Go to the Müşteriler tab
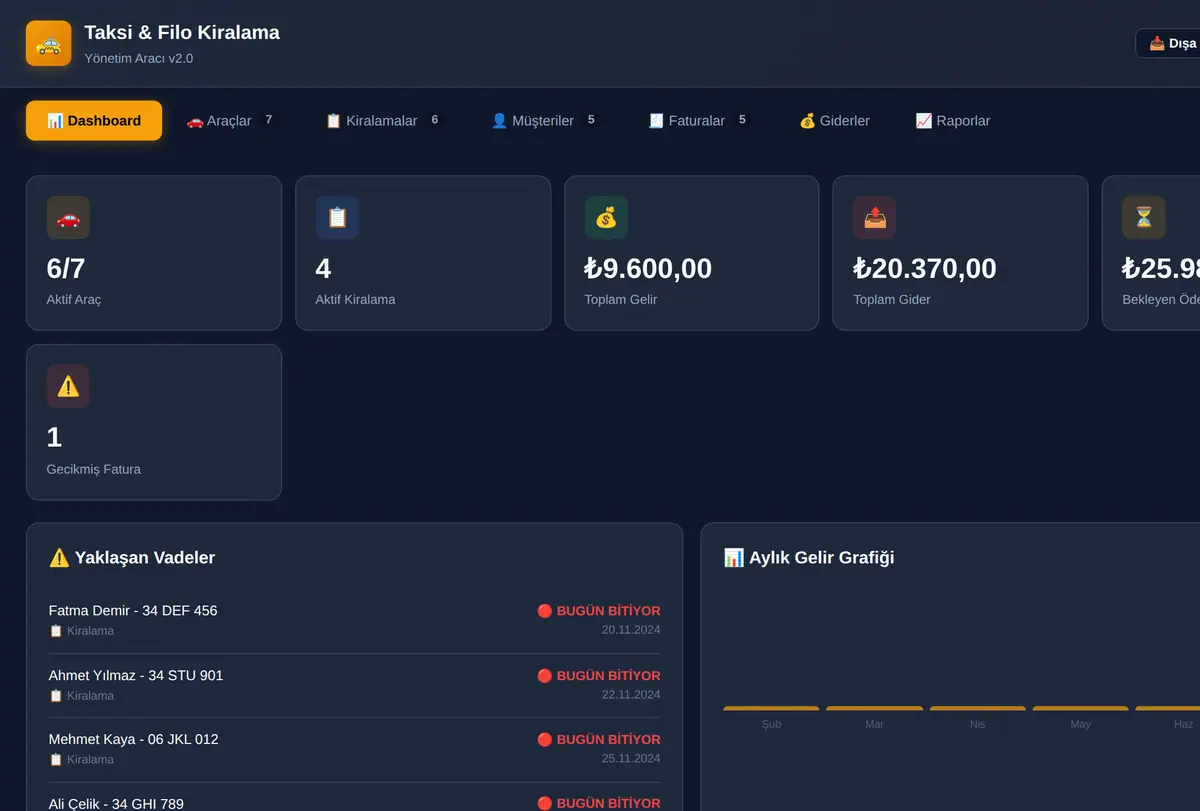1200x811 pixels. pyautogui.click(x=545, y=120)
